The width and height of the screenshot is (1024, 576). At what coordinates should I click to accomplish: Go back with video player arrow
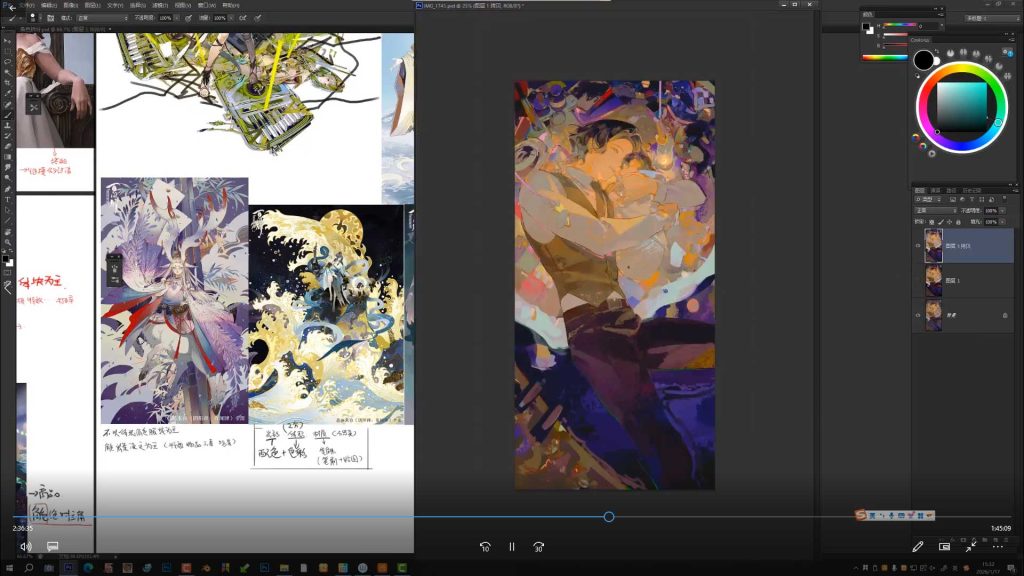tap(11, 7)
